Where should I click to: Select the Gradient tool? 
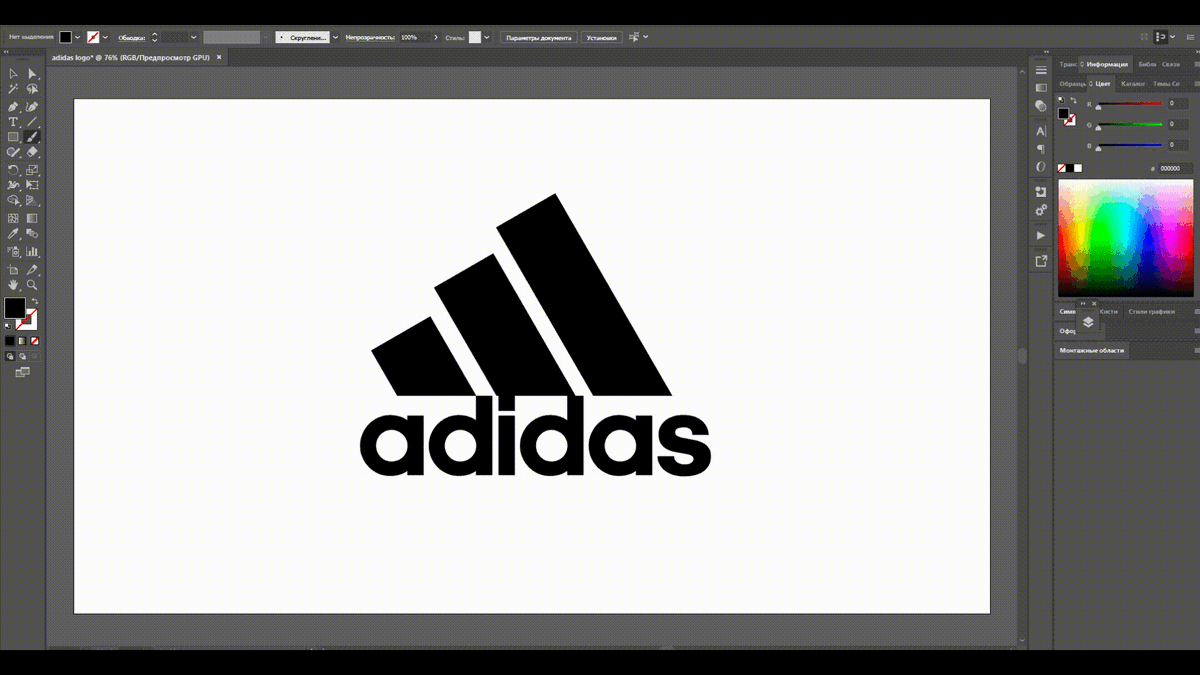click(x=32, y=217)
